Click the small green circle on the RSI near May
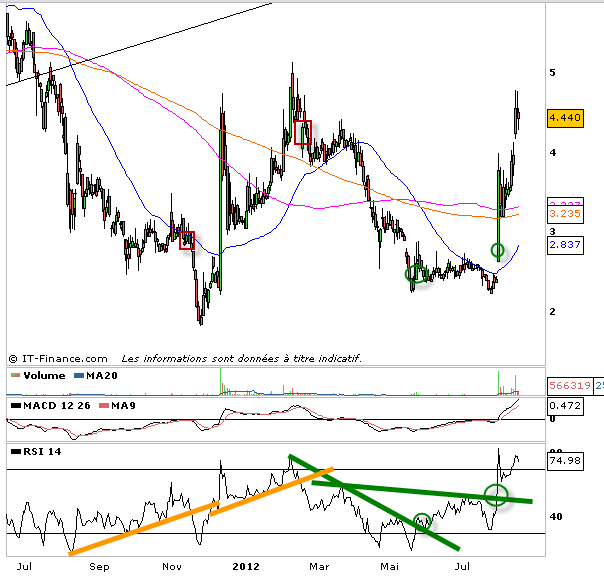This screenshot has width=604, height=580. point(422,520)
